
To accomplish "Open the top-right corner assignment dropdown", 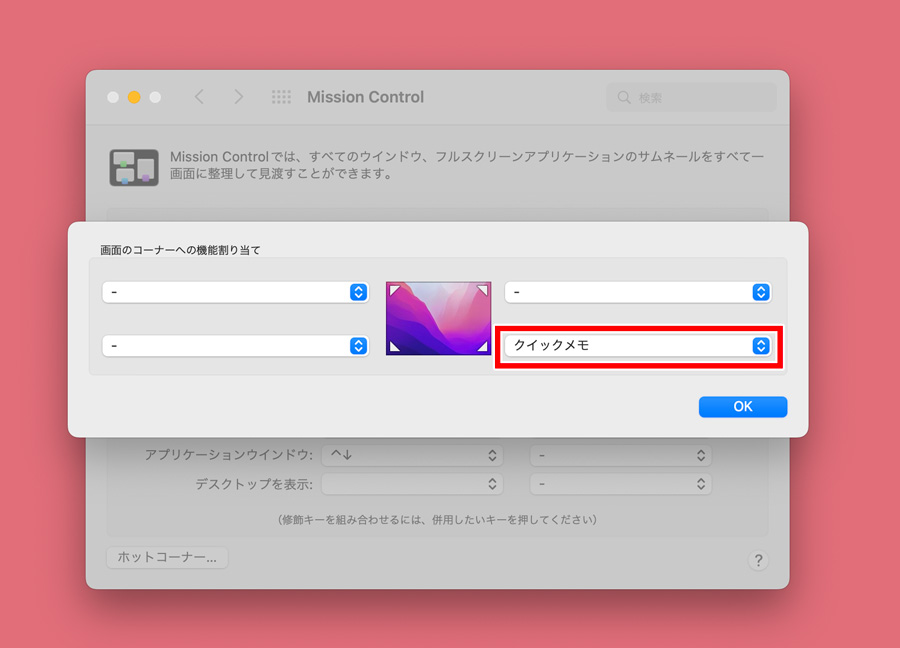I will pyautogui.click(x=638, y=292).
